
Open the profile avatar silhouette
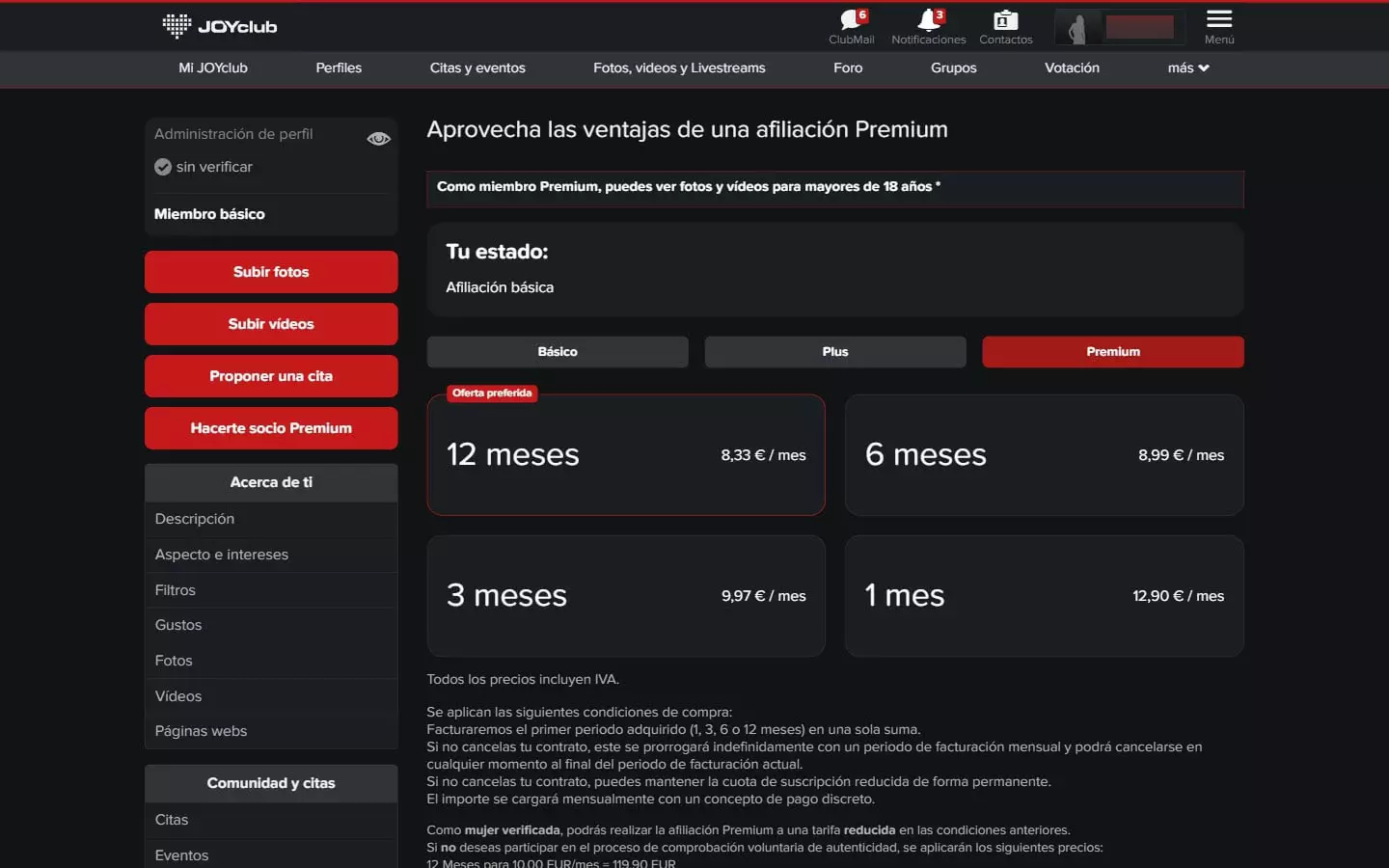coord(1079,26)
